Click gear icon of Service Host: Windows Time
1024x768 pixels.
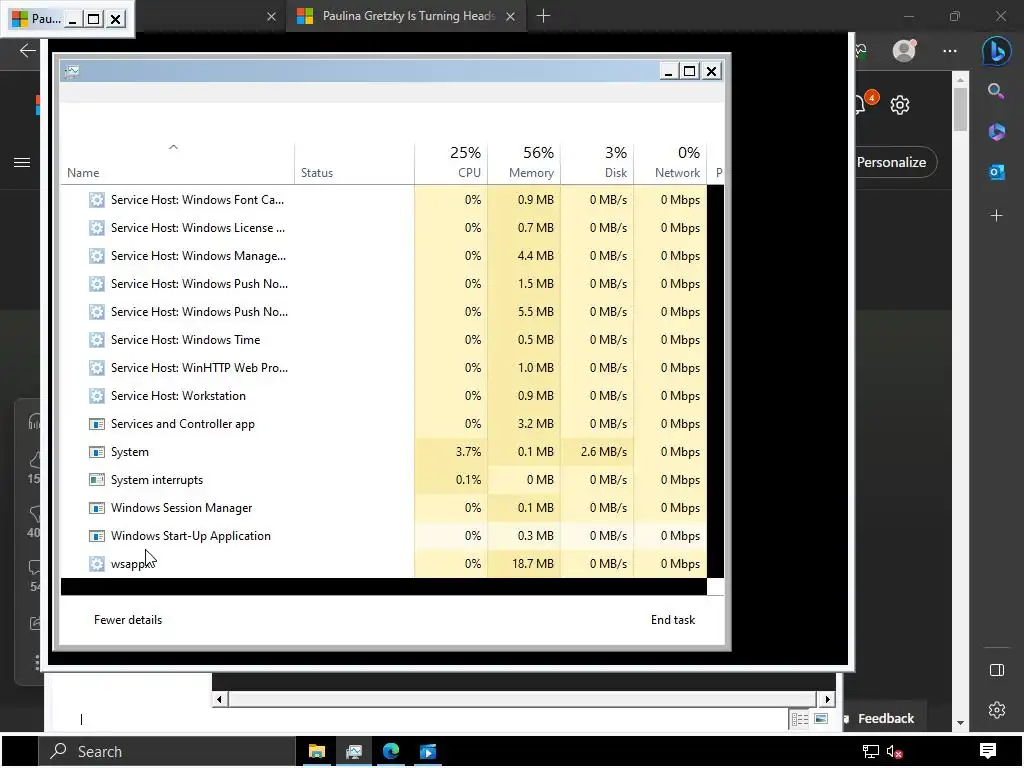(x=97, y=340)
